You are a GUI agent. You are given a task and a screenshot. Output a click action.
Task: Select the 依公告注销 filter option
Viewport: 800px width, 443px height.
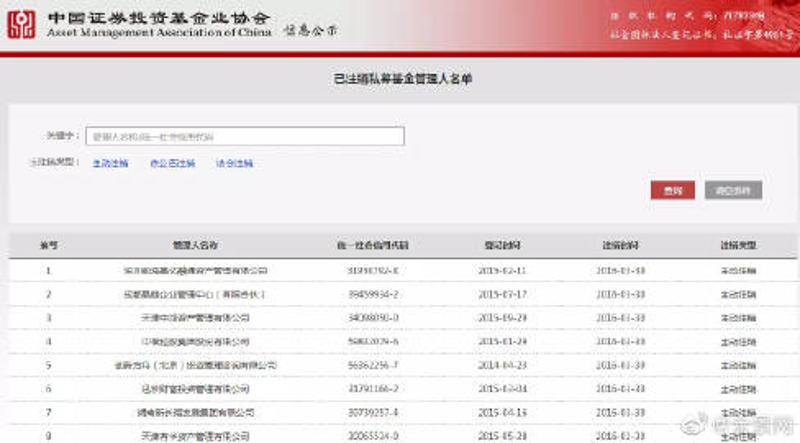(x=172, y=163)
